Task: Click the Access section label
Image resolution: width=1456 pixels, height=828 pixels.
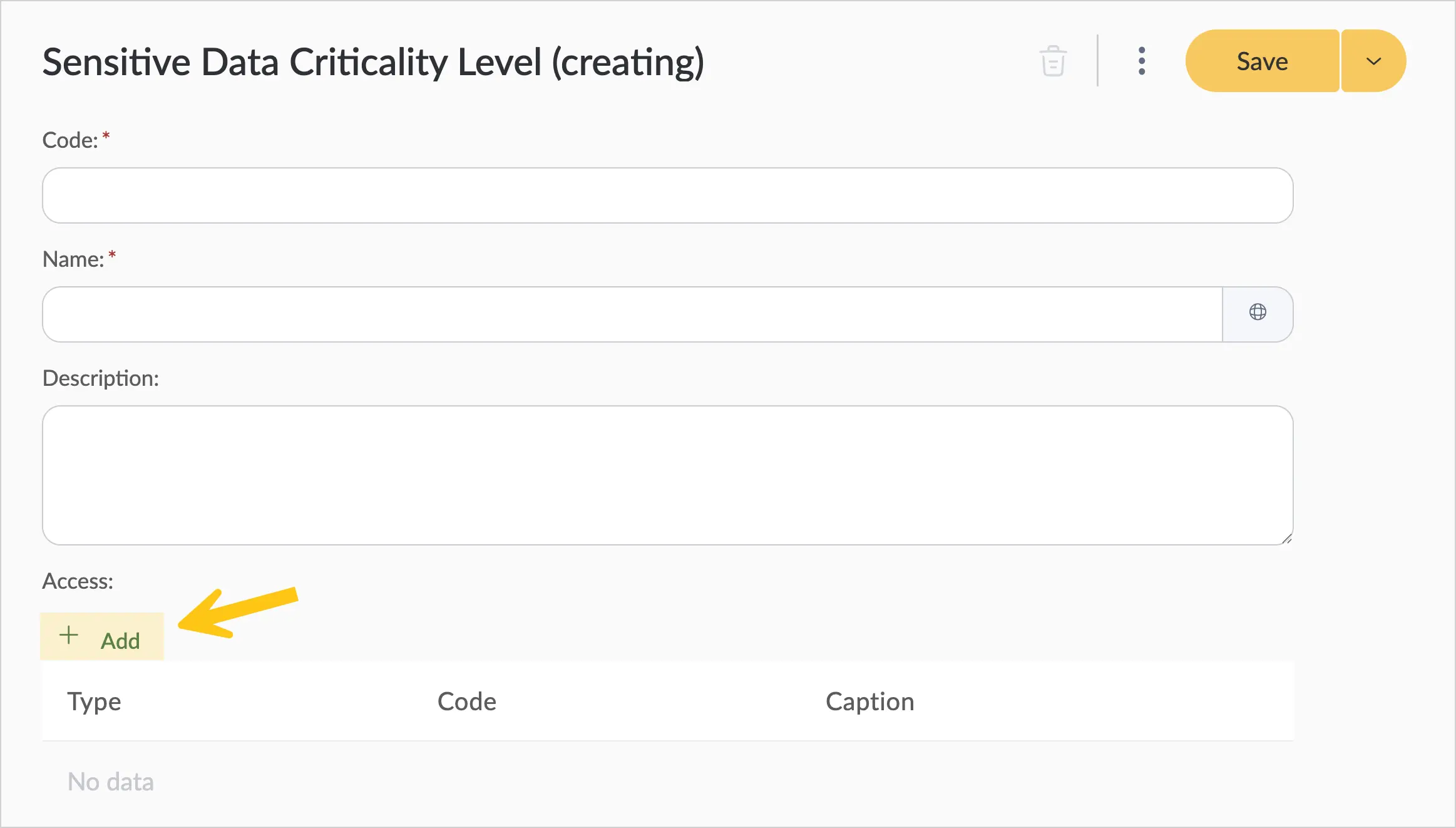Action: click(x=78, y=581)
